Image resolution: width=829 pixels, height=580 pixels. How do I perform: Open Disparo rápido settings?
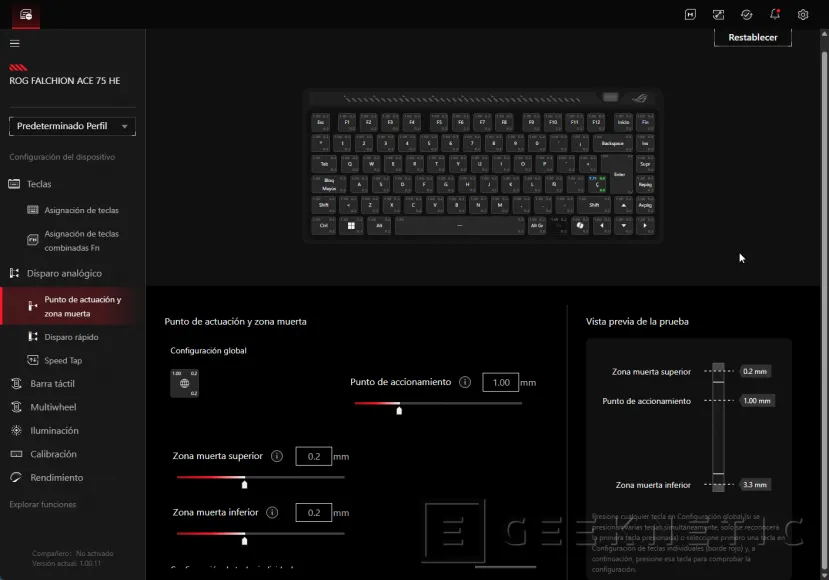tap(71, 337)
